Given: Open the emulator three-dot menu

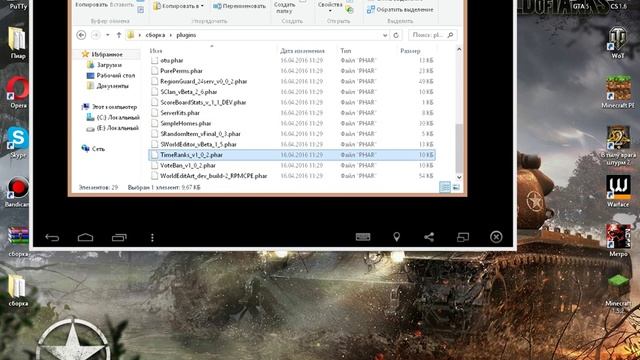Looking at the screenshot, I should [152, 237].
